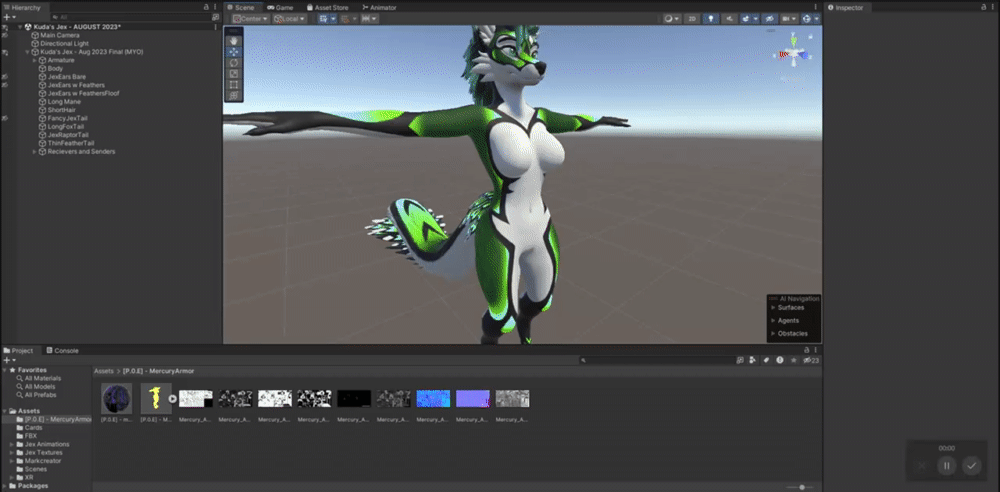Image resolution: width=1000 pixels, height=492 pixels.
Task: Switch to the Animator tab
Action: (x=379, y=7)
